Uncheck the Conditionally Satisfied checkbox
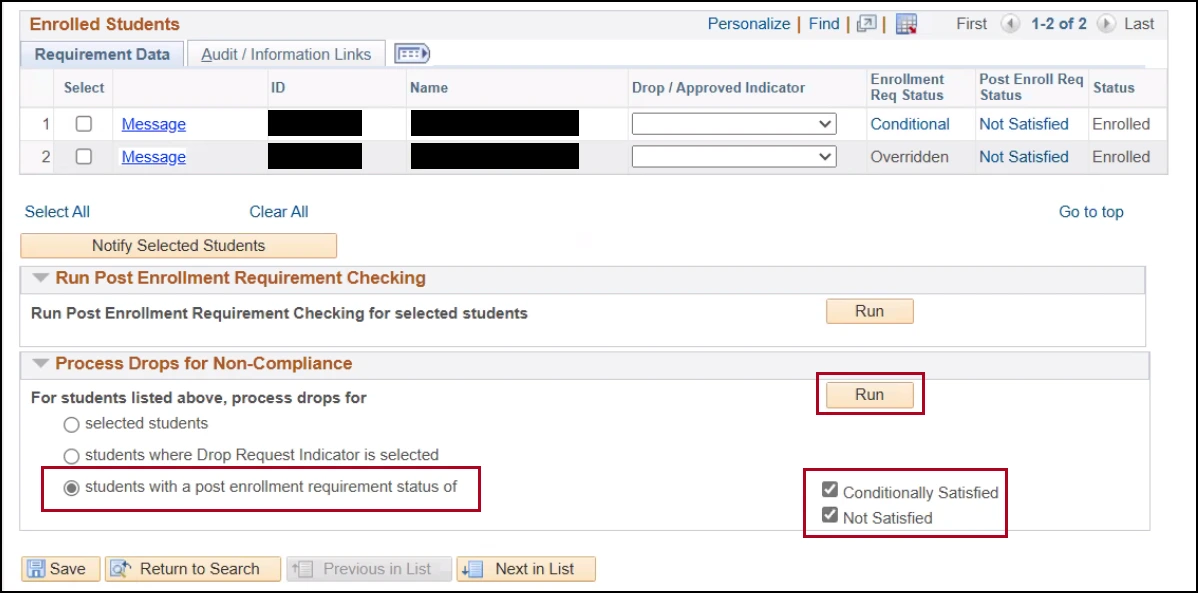Screen dimensions: 1198x593 coord(830,491)
